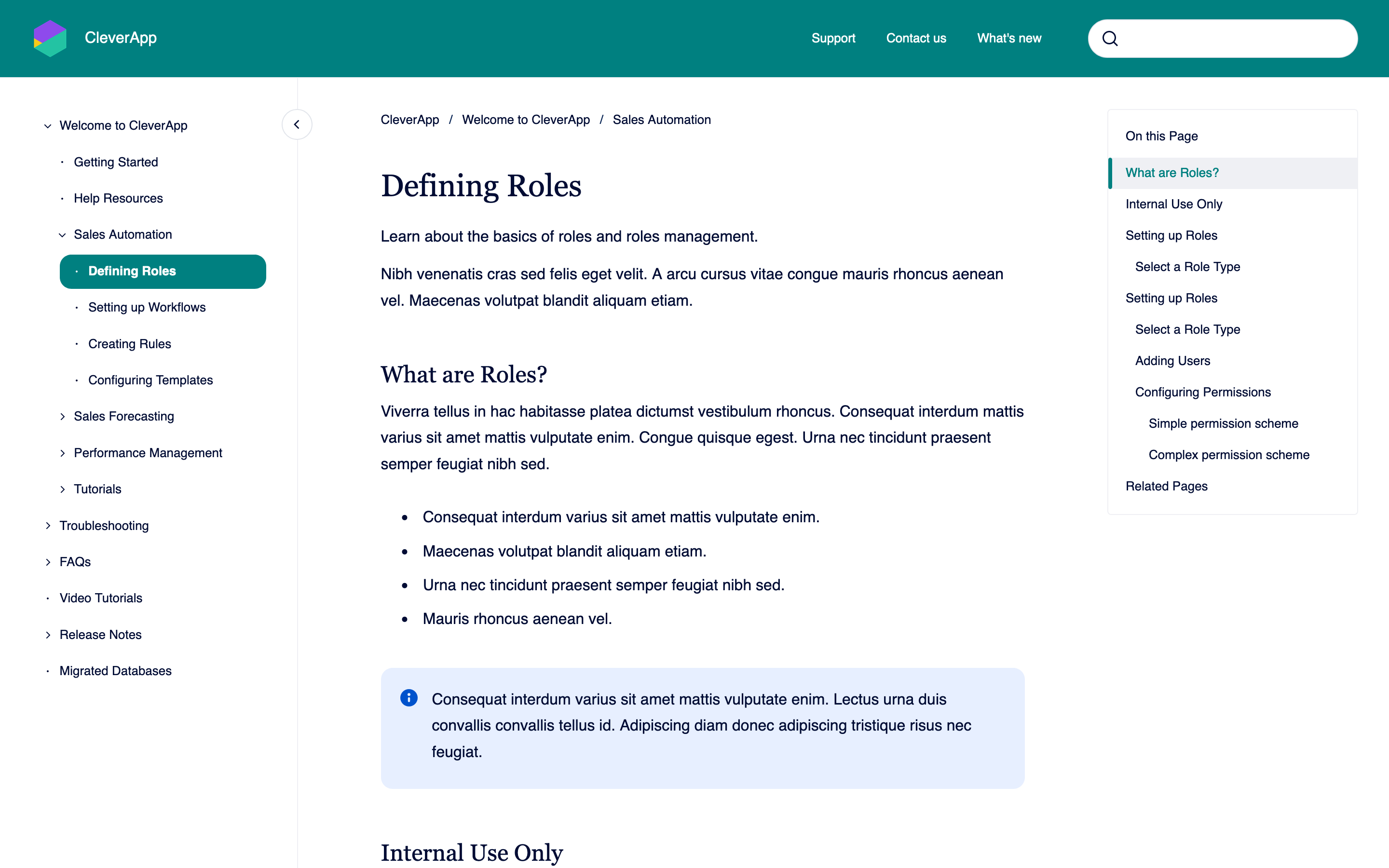This screenshot has width=1389, height=868.
Task: Open Setting up Workflows page
Action: [146, 308]
